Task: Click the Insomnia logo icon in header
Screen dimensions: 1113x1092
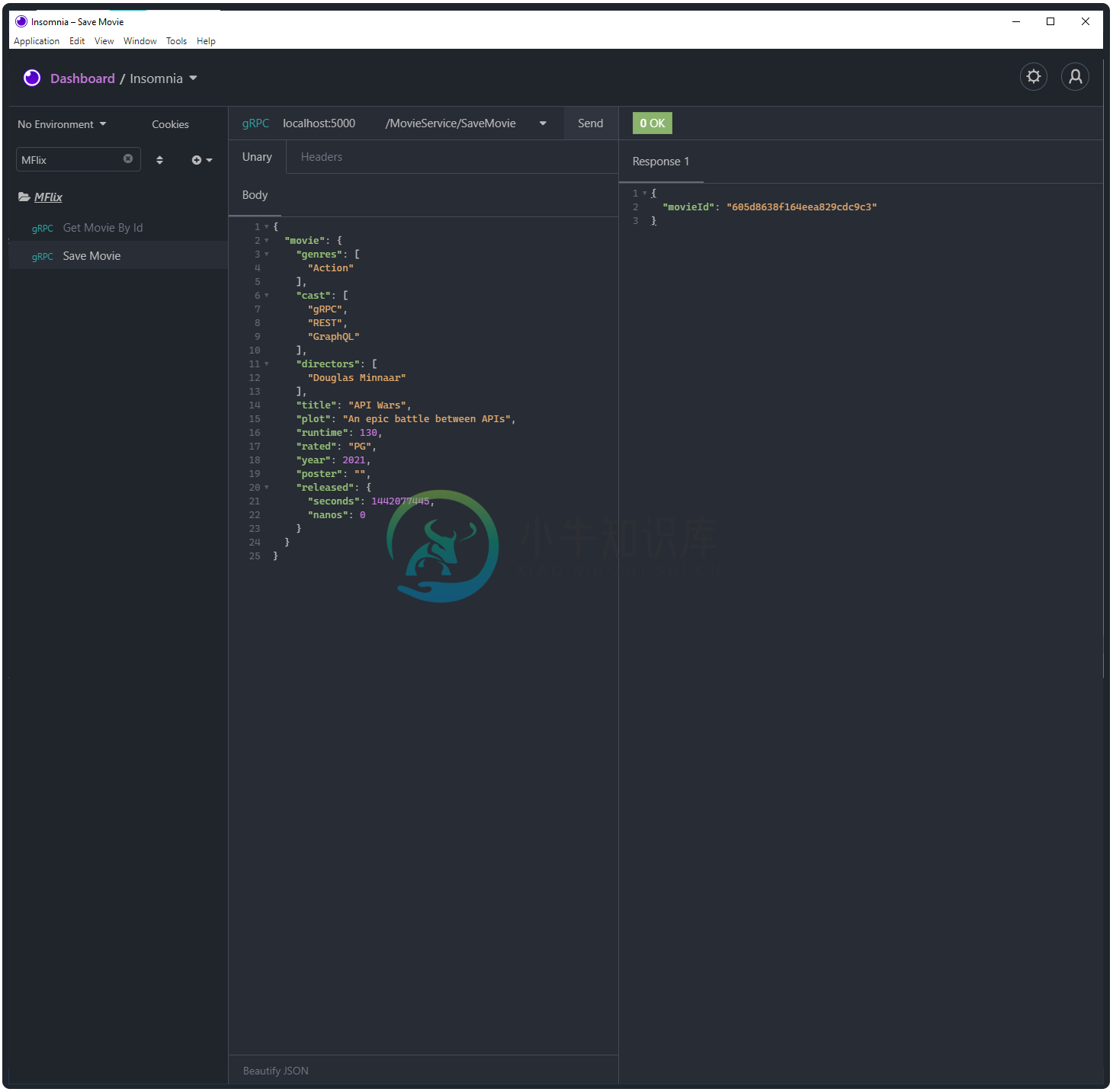Action: pyautogui.click(x=32, y=78)
